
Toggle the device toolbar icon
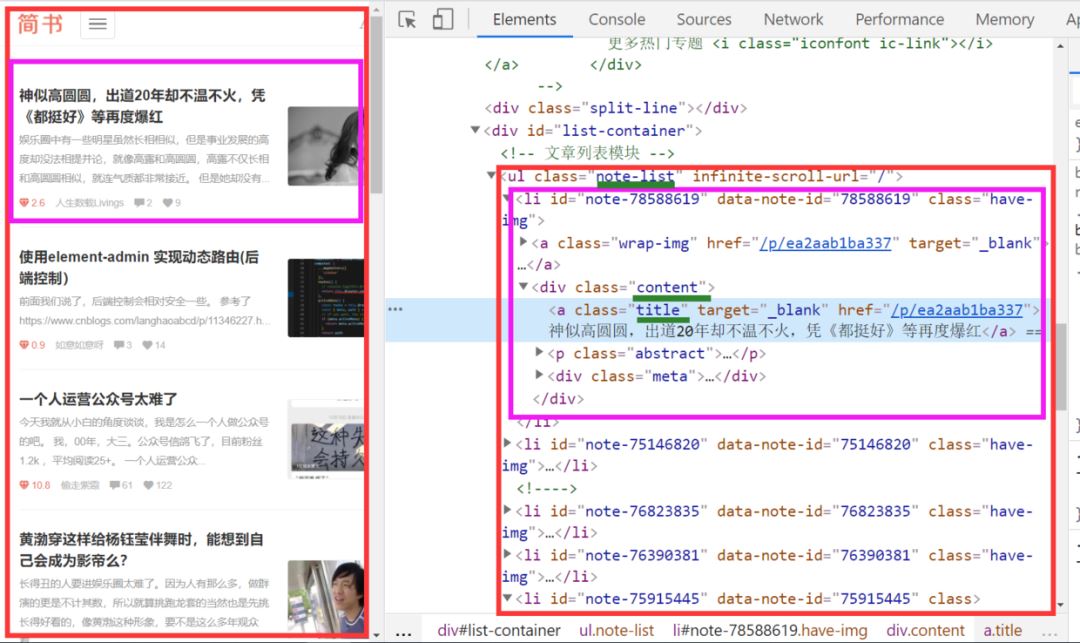coord(443,19)
